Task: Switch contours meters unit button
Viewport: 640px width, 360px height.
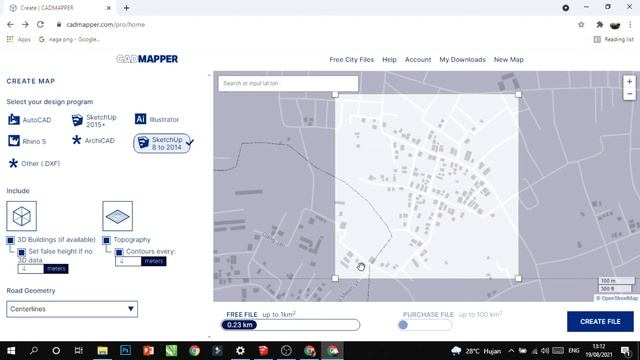Action: point(153,261)
